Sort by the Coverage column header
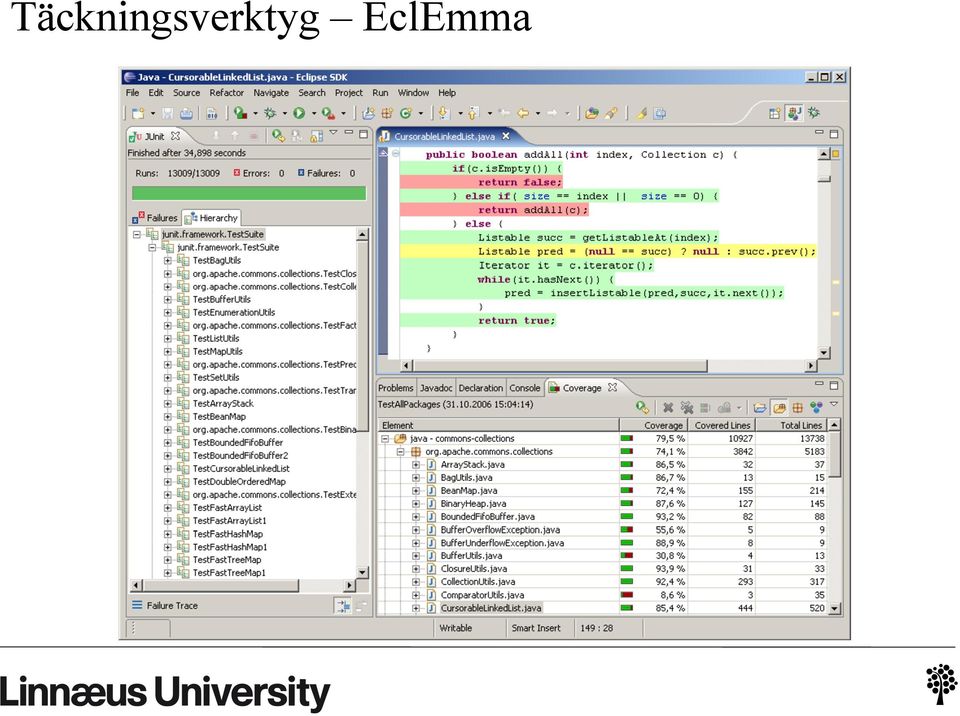The height and width of the screenshot is (716, 960). coord(653,425)
